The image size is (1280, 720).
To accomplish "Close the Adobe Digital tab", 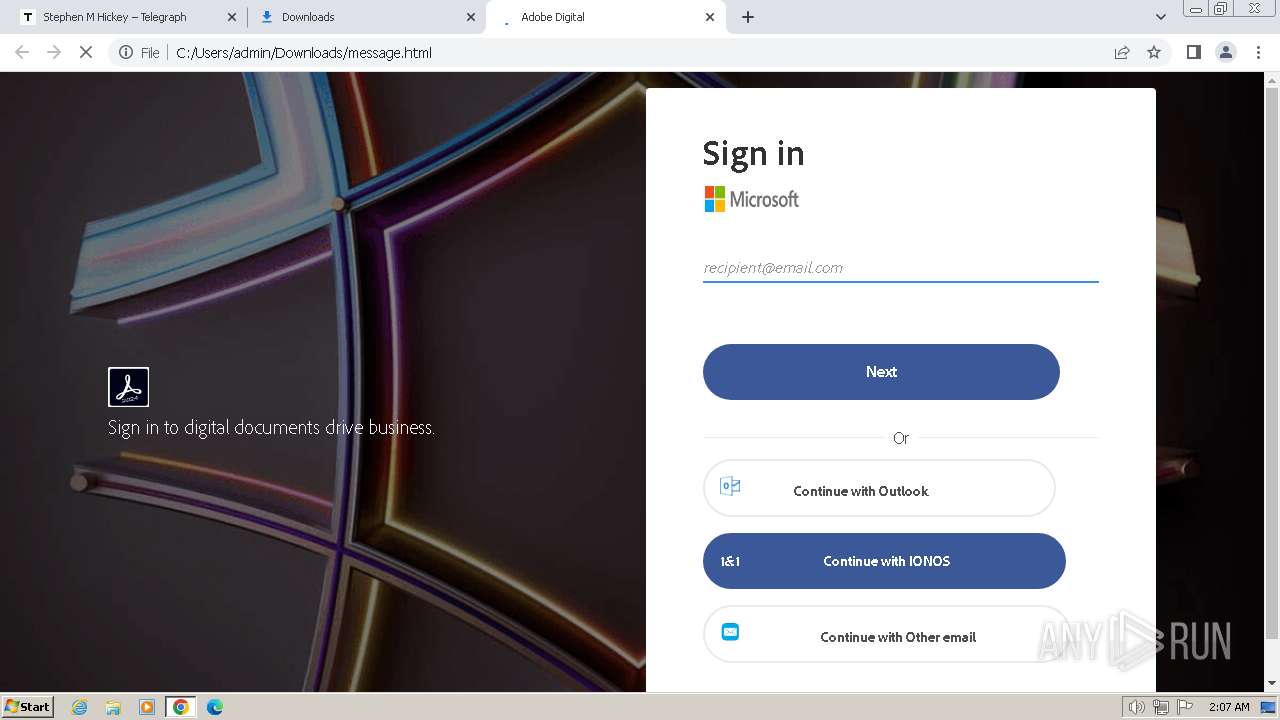I will coord(710,17).
